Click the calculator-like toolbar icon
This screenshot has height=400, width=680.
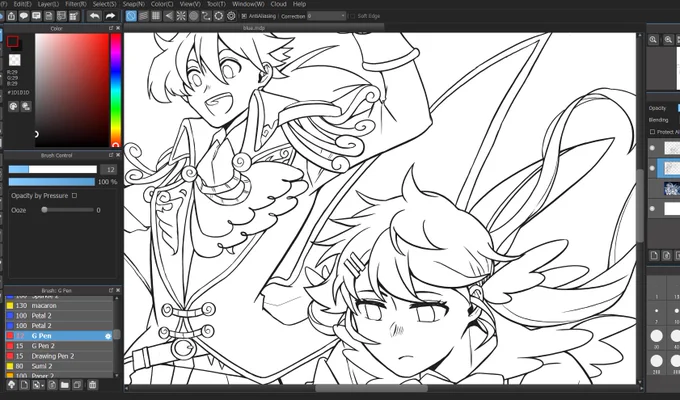[x=74, y=16]
